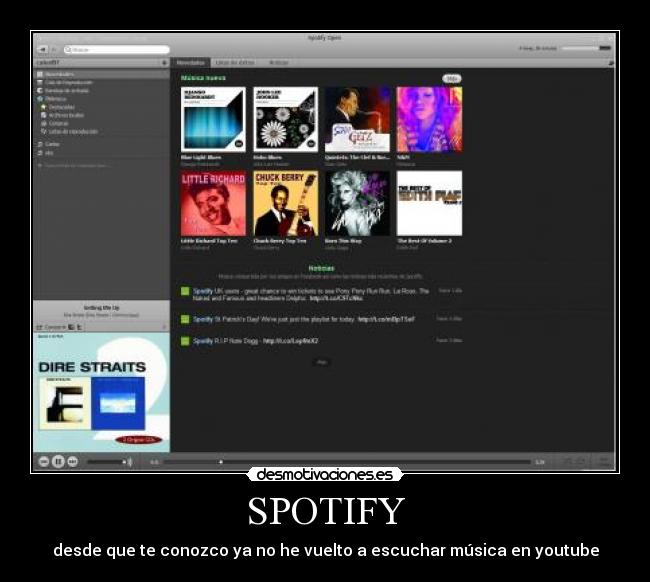The height and width of the screenshot is (582, 650).
Task: Click the Más button above the albums
Action: coord(452,78)
